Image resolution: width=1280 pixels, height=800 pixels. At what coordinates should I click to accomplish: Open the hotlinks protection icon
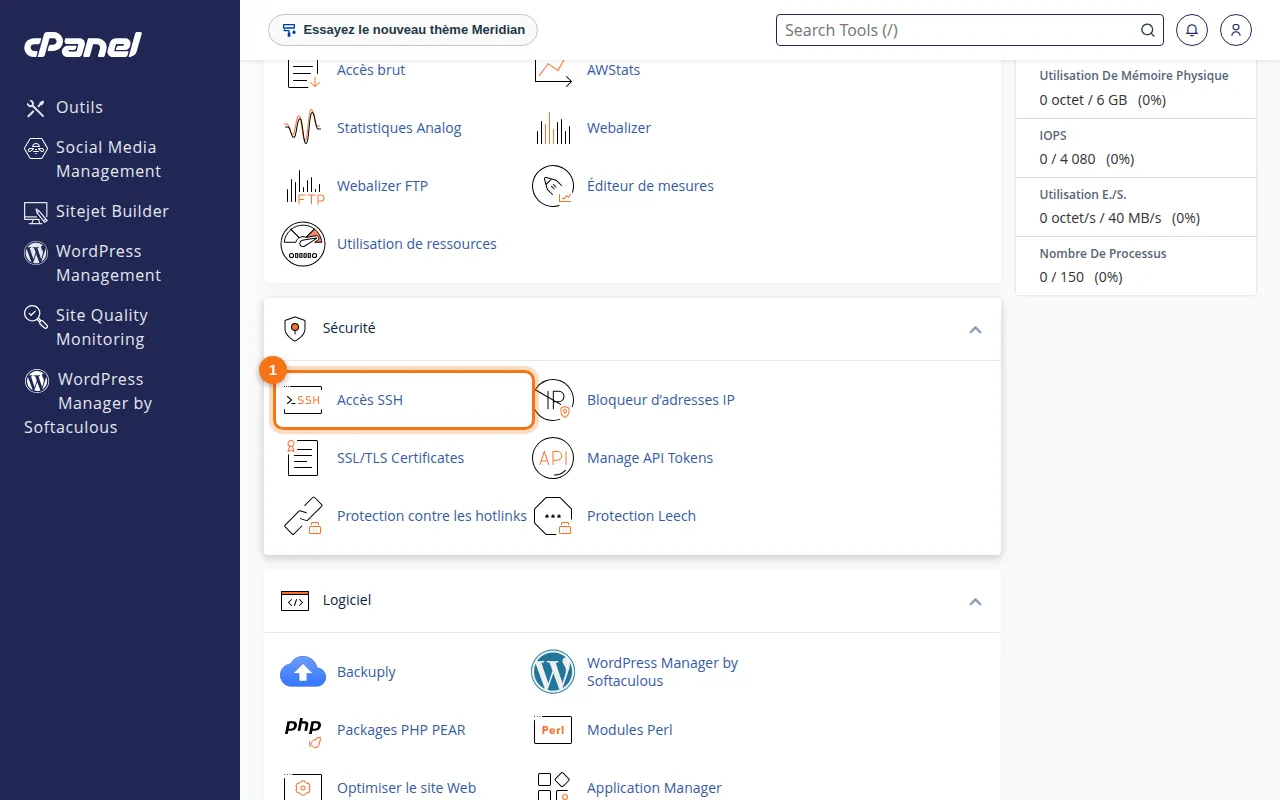[x=303, y=516]
